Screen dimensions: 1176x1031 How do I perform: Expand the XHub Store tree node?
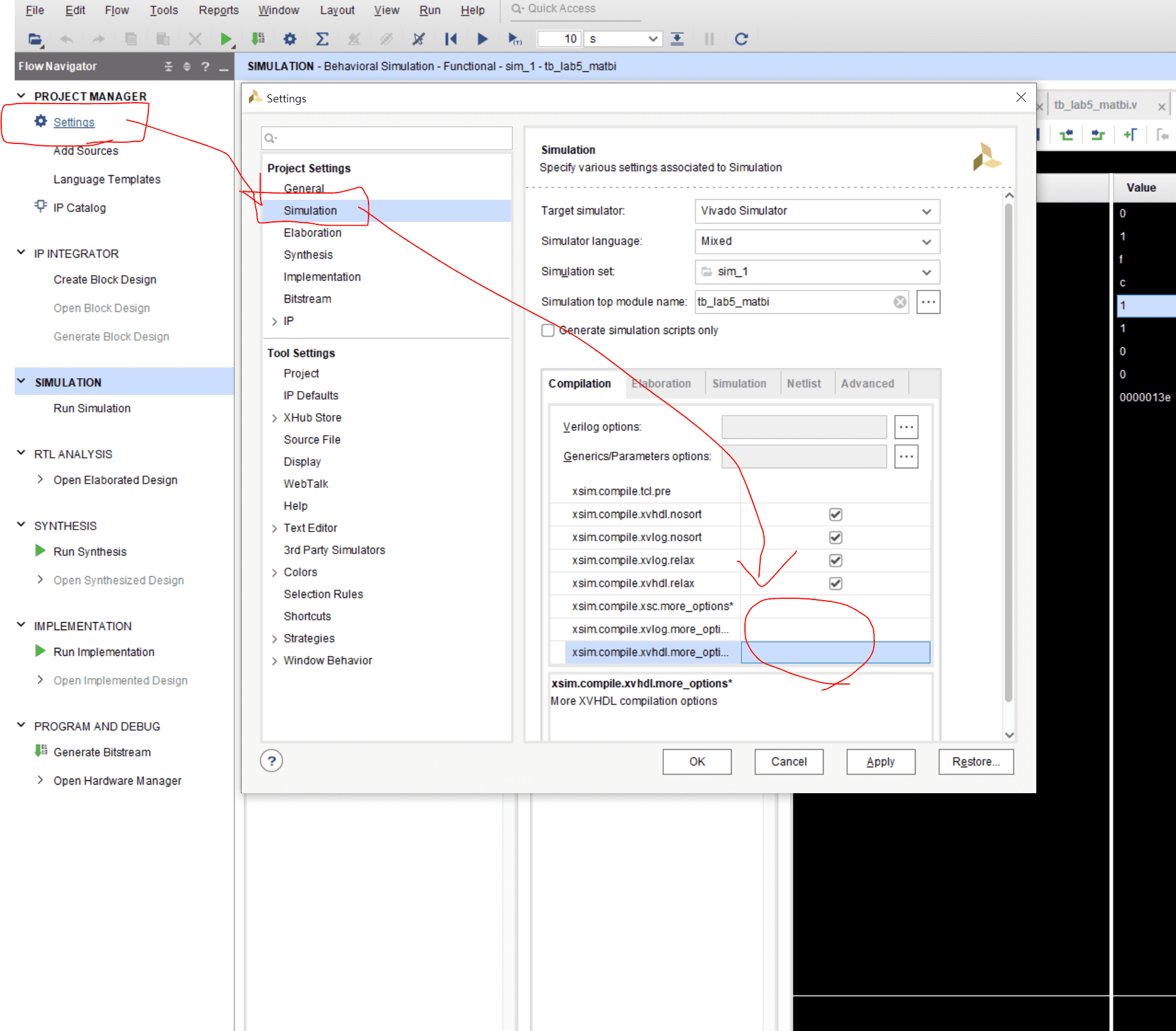[274, 418]
